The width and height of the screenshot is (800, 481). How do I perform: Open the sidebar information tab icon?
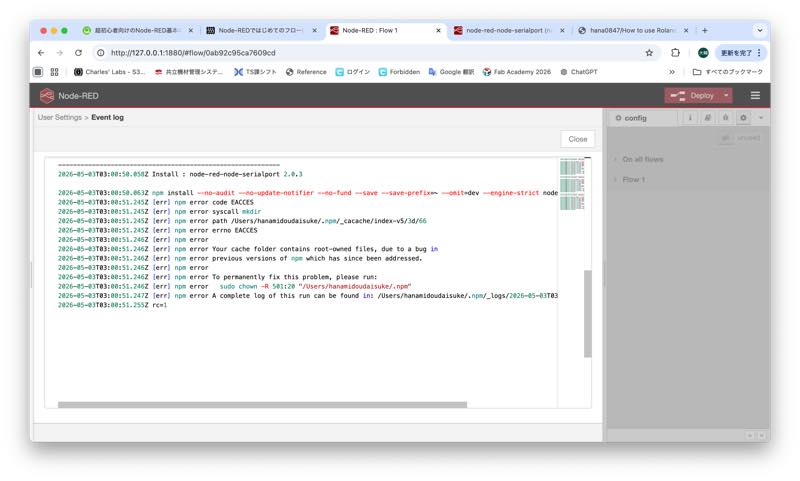click(x=690, y=118)
